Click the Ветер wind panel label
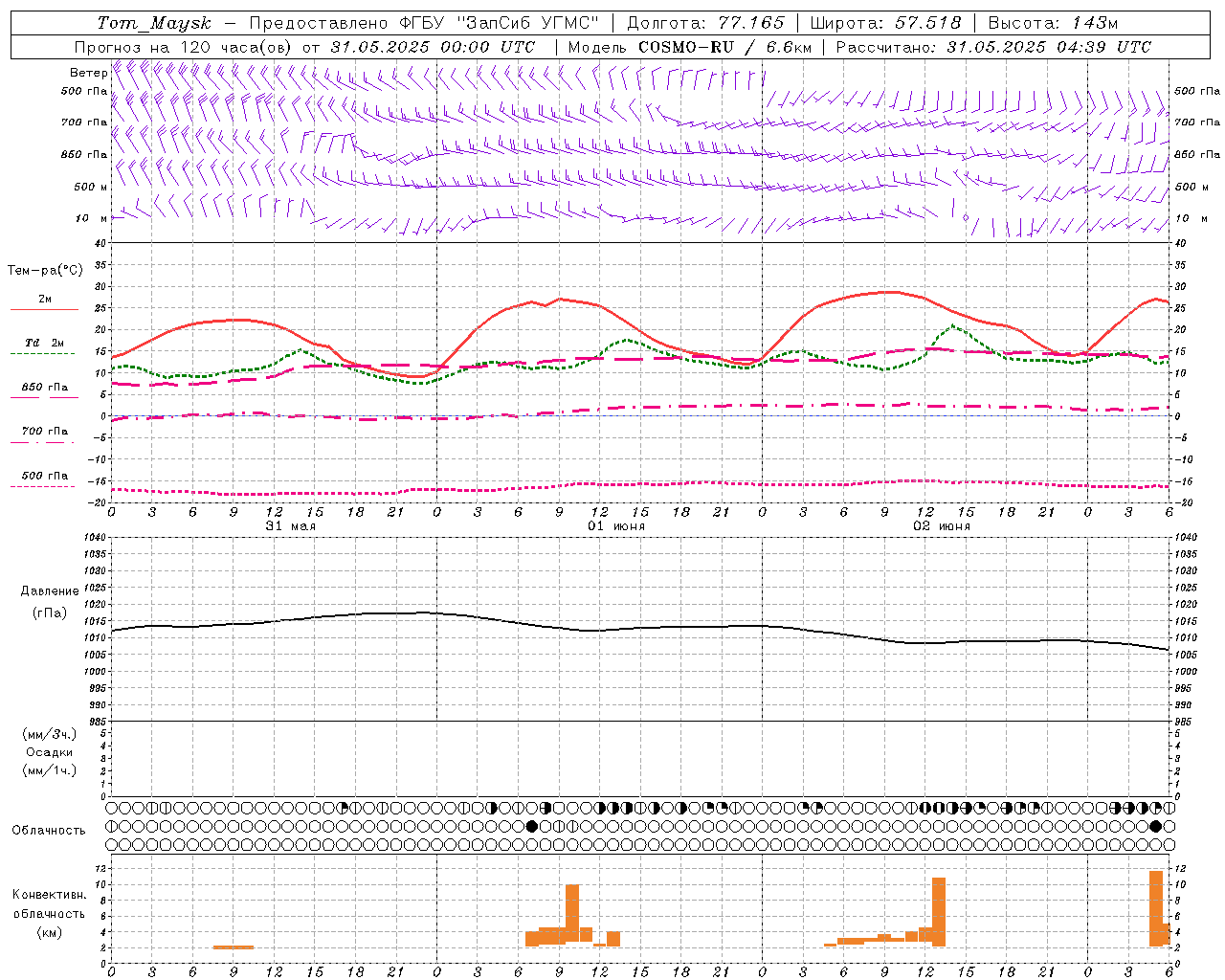Viewport: 1225px width, 980px height. point(88,73)
